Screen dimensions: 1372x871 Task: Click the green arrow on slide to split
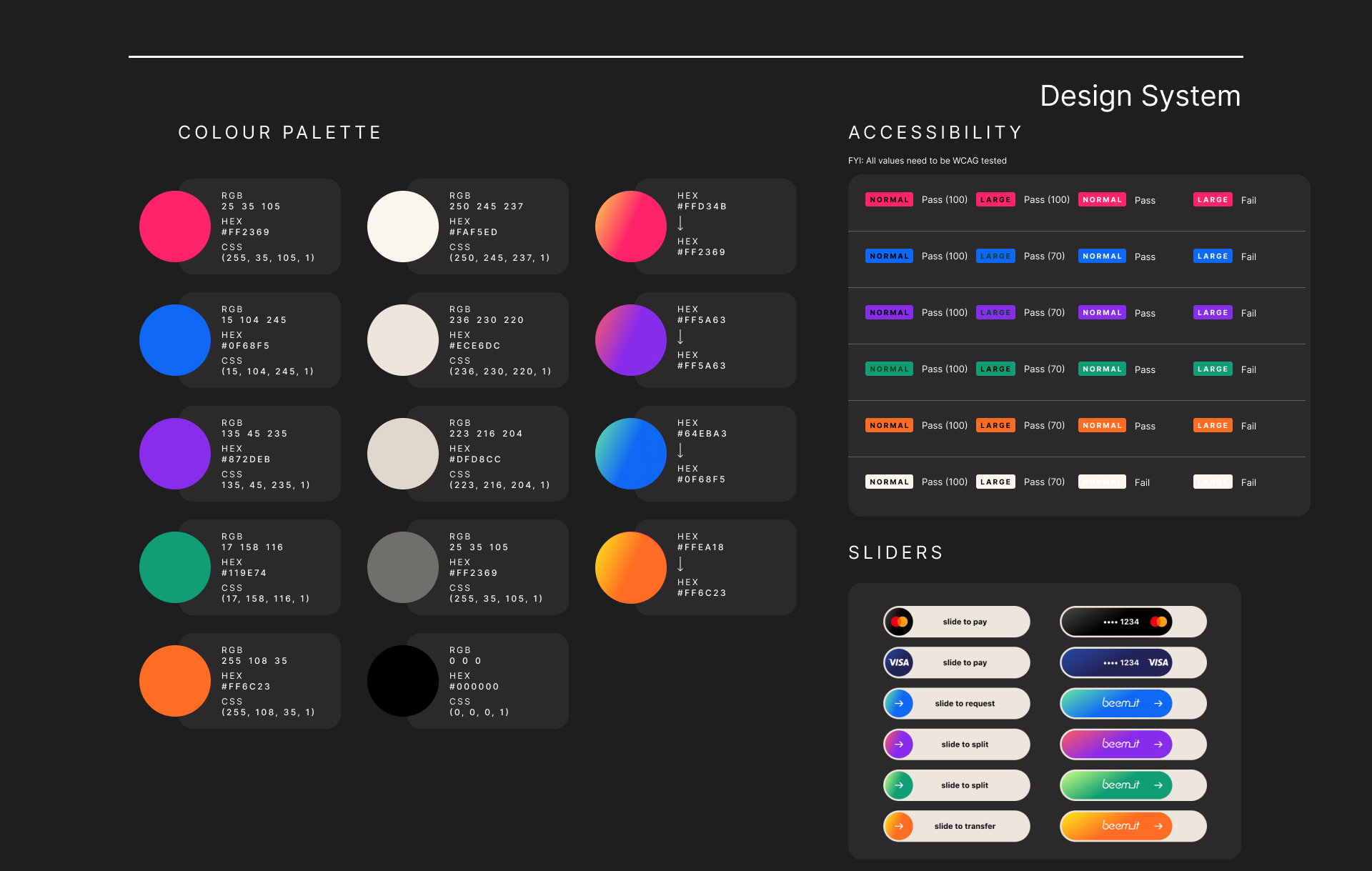(x=899, y=785)
